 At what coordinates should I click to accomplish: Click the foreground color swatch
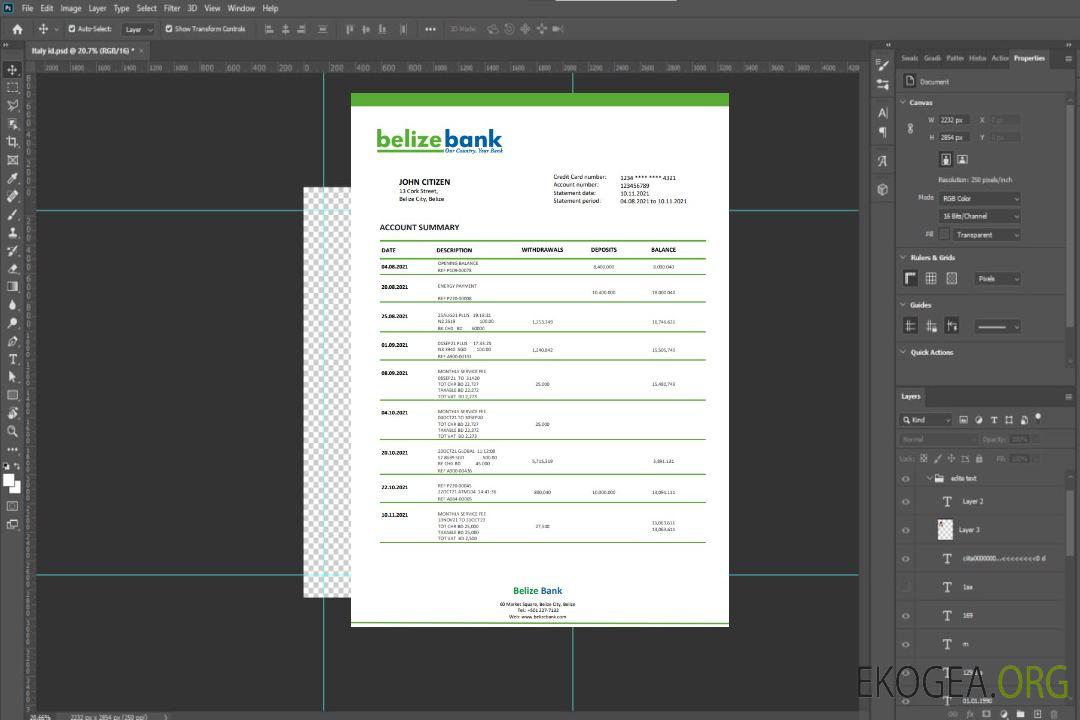click(x=8, y=480)
